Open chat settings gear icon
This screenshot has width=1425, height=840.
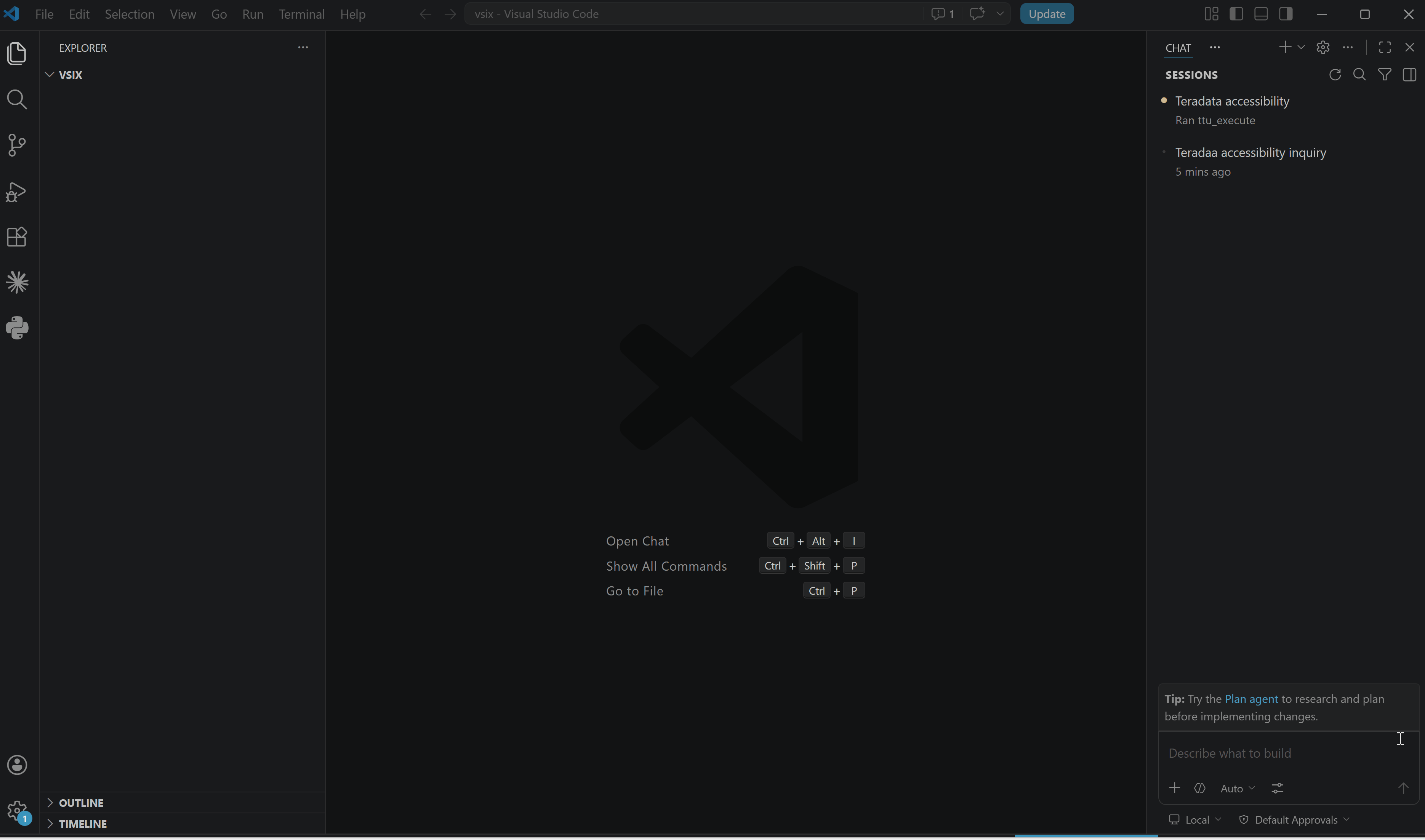[1323, 47]
